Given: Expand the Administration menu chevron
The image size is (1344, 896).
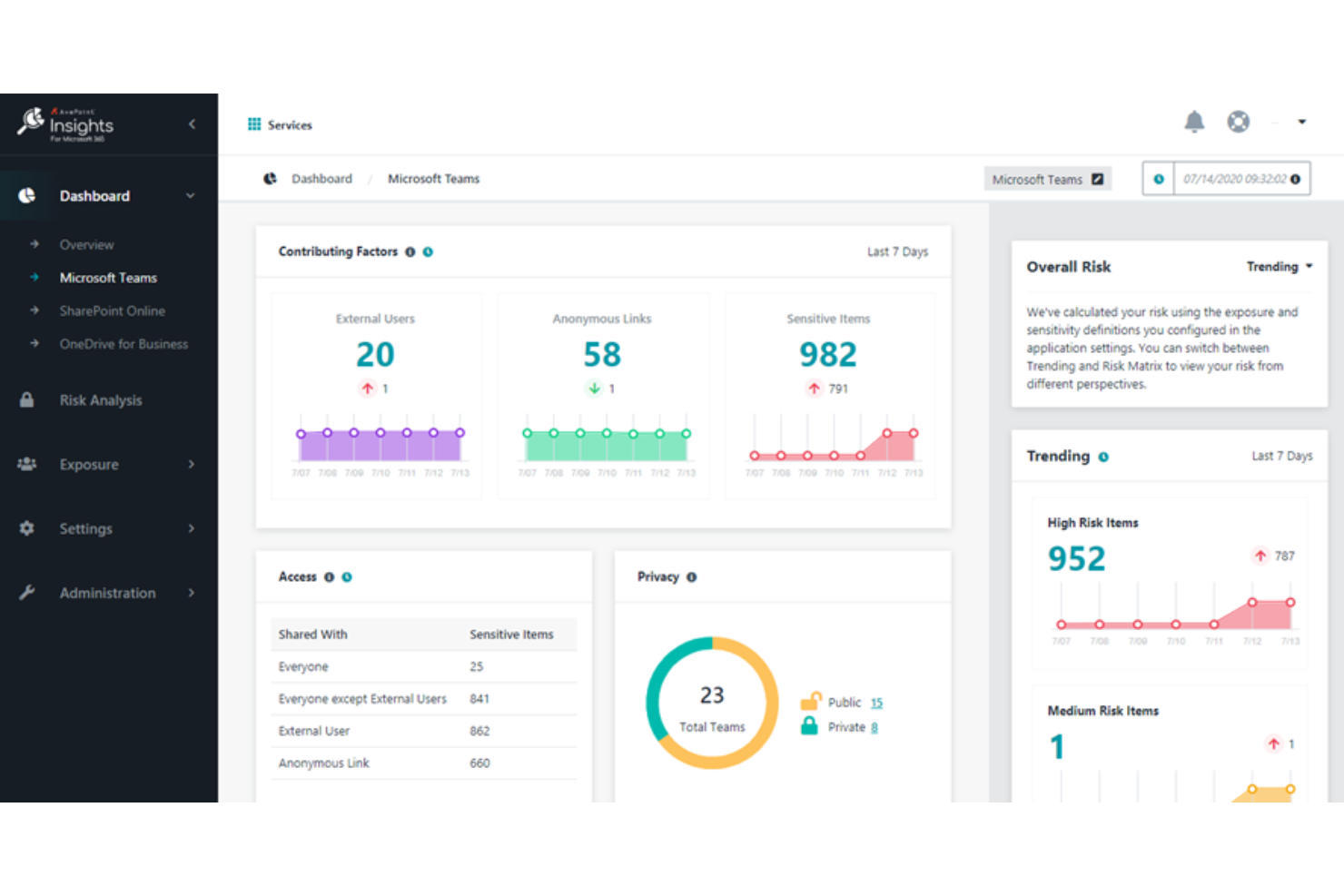Looking at the screenshot, I should (192, 593).
